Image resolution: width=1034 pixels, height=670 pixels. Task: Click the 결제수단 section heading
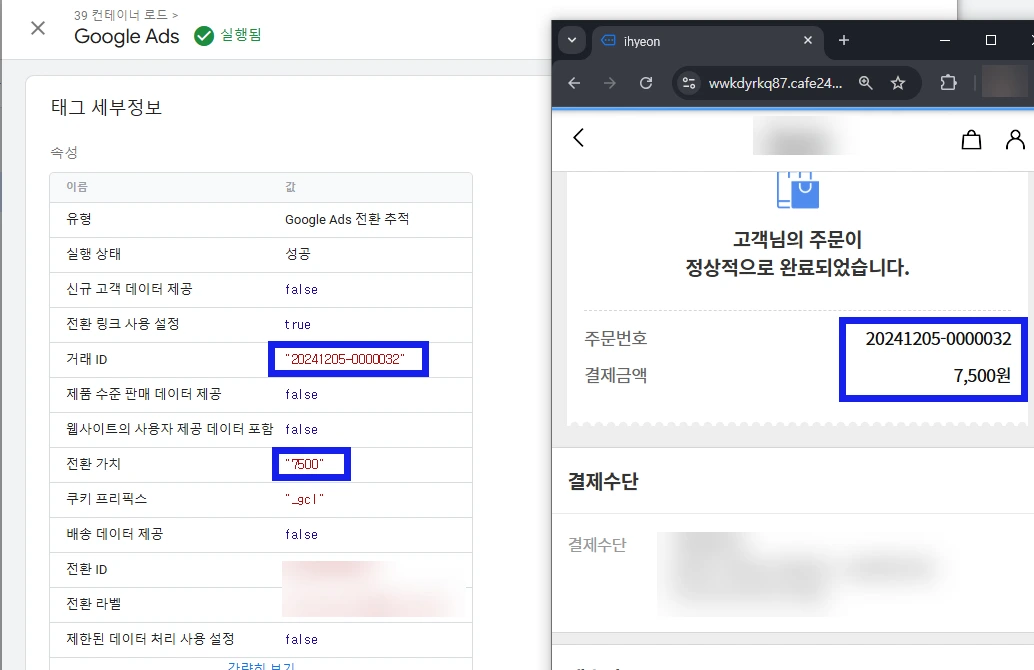pos(603,481)
